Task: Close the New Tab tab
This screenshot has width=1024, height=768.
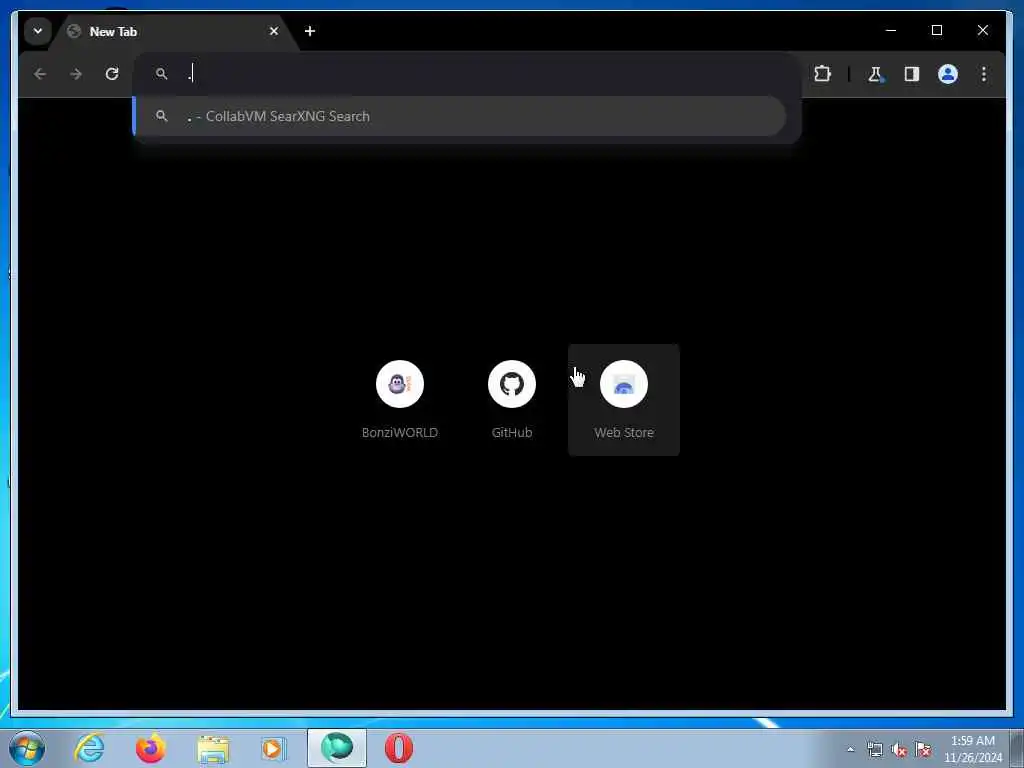Action: click(x=274, y=31)
